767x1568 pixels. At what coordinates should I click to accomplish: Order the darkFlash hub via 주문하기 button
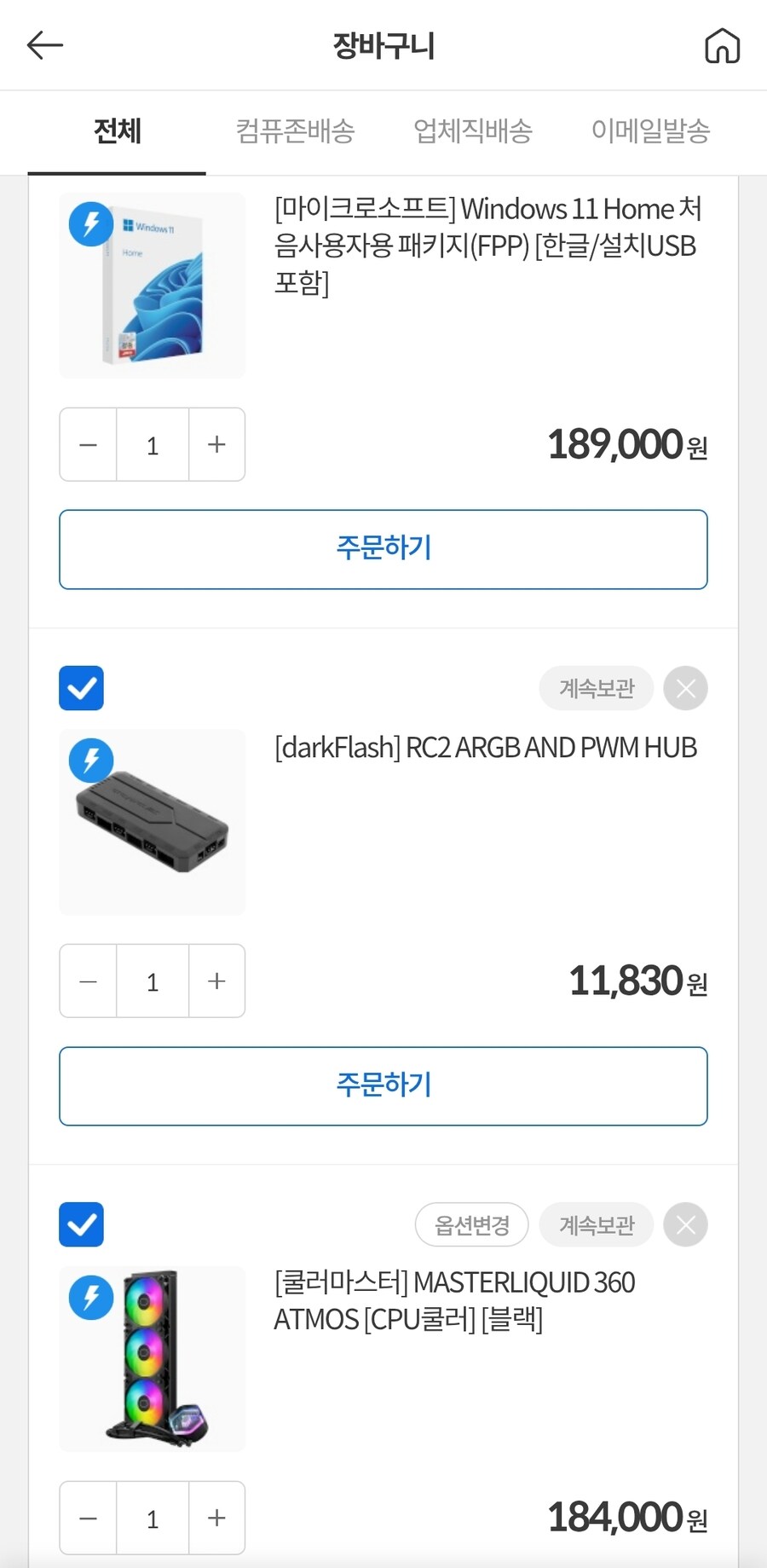383,1085
